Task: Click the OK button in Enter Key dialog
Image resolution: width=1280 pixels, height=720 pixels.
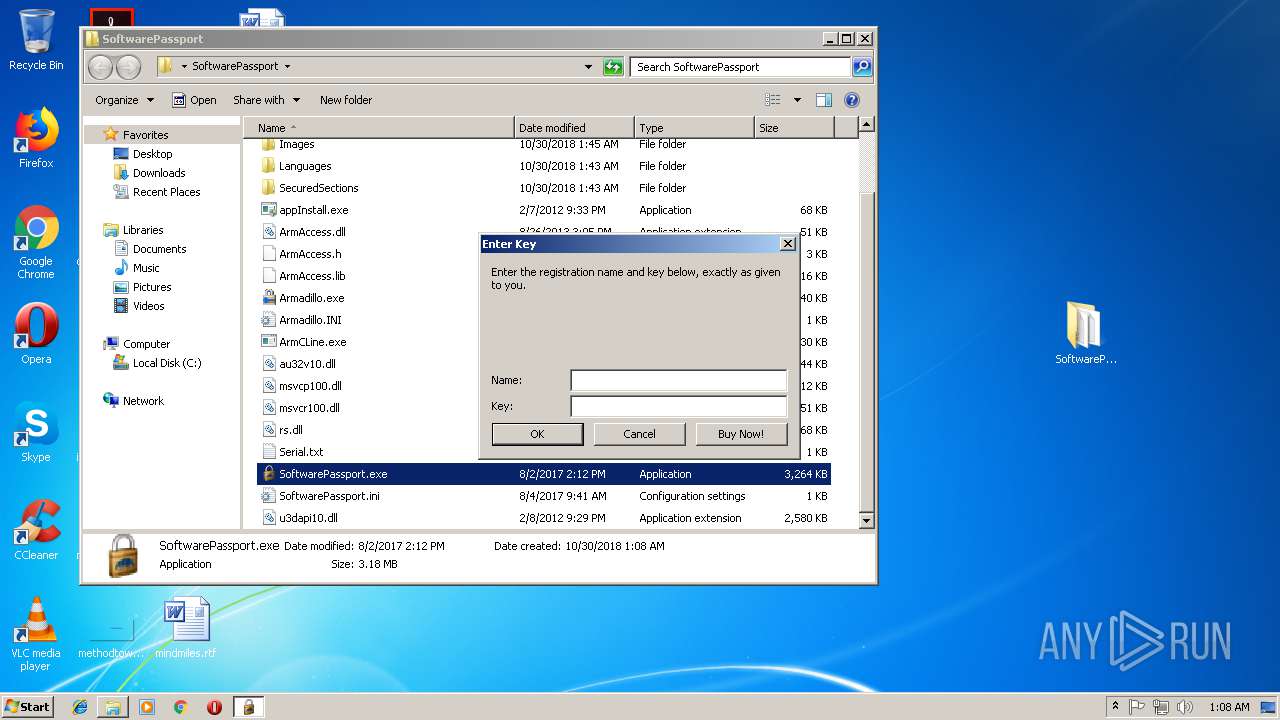Action: coord(537,434)
